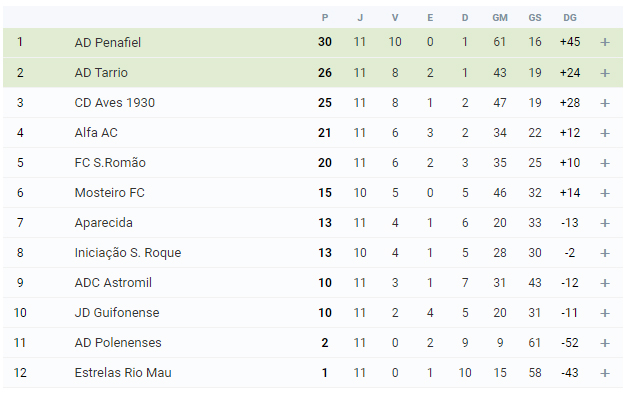Open CD Aves 1930 team link

pyautogui.click(x=114, y=103)
